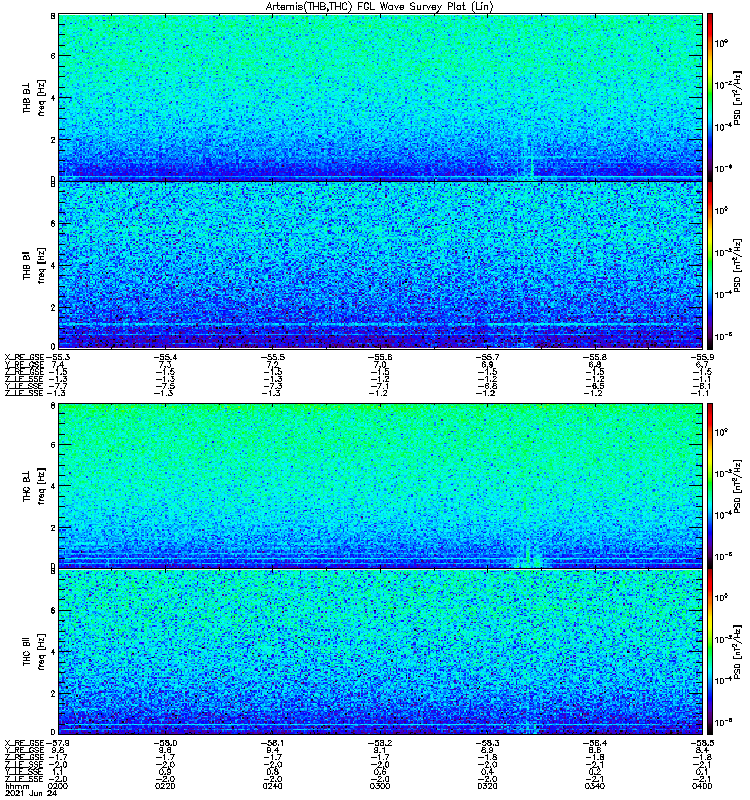The image size is (750, 800).
Task: Click the X_RE_GSE value '-58.4' under THC panels
Action: [595, 743]
